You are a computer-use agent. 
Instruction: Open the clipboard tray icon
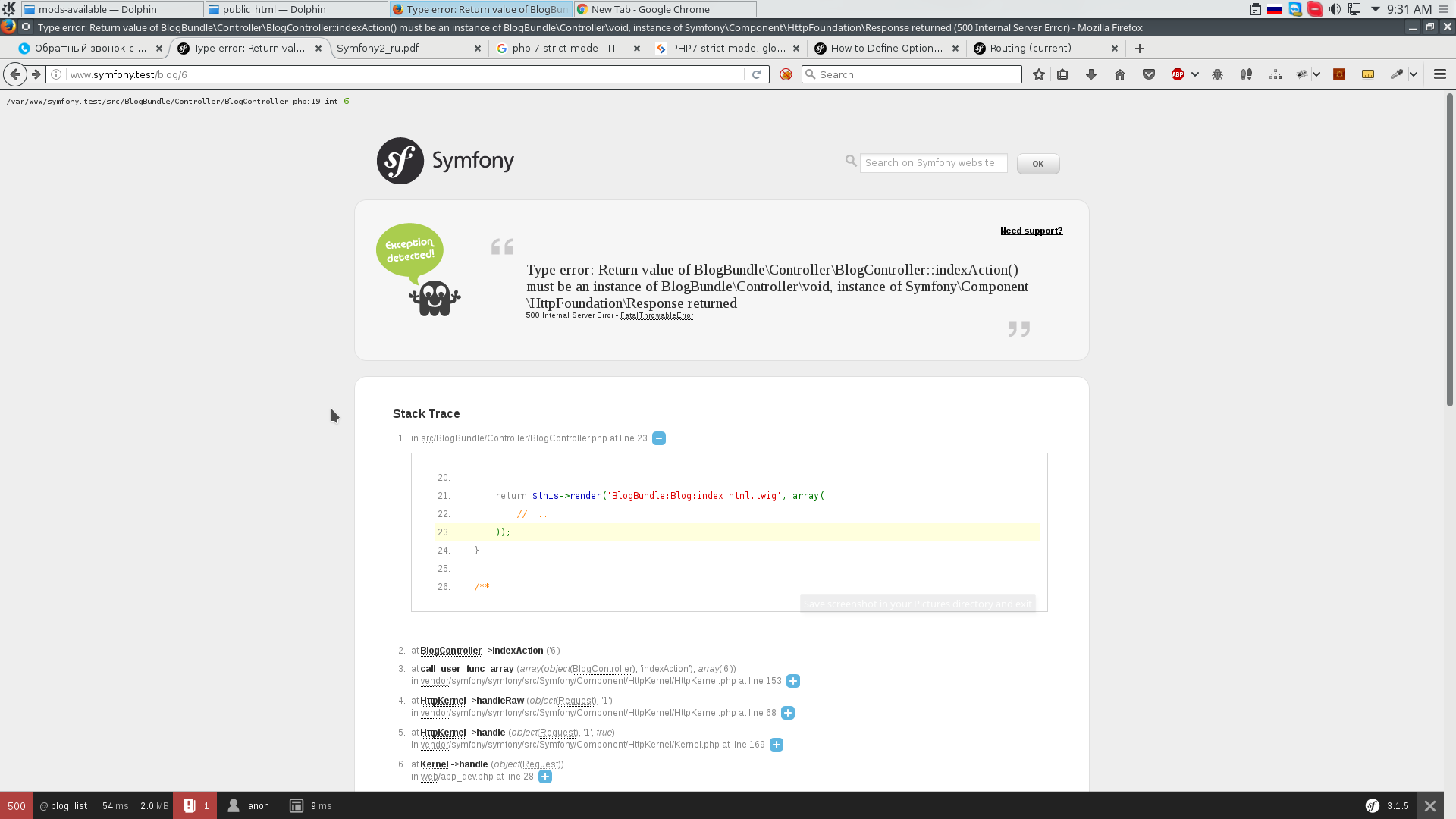pos(1256,9)
